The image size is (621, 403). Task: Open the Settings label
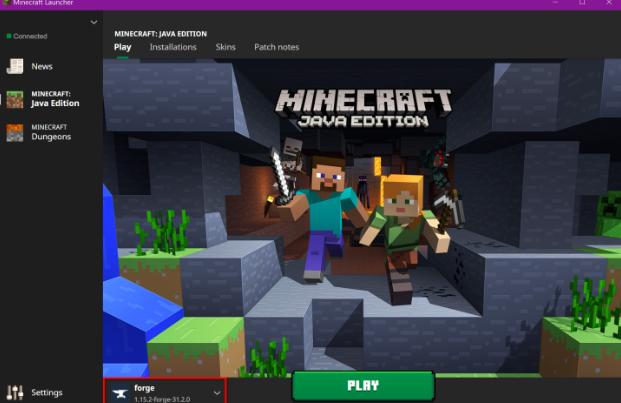pos(47,393)
